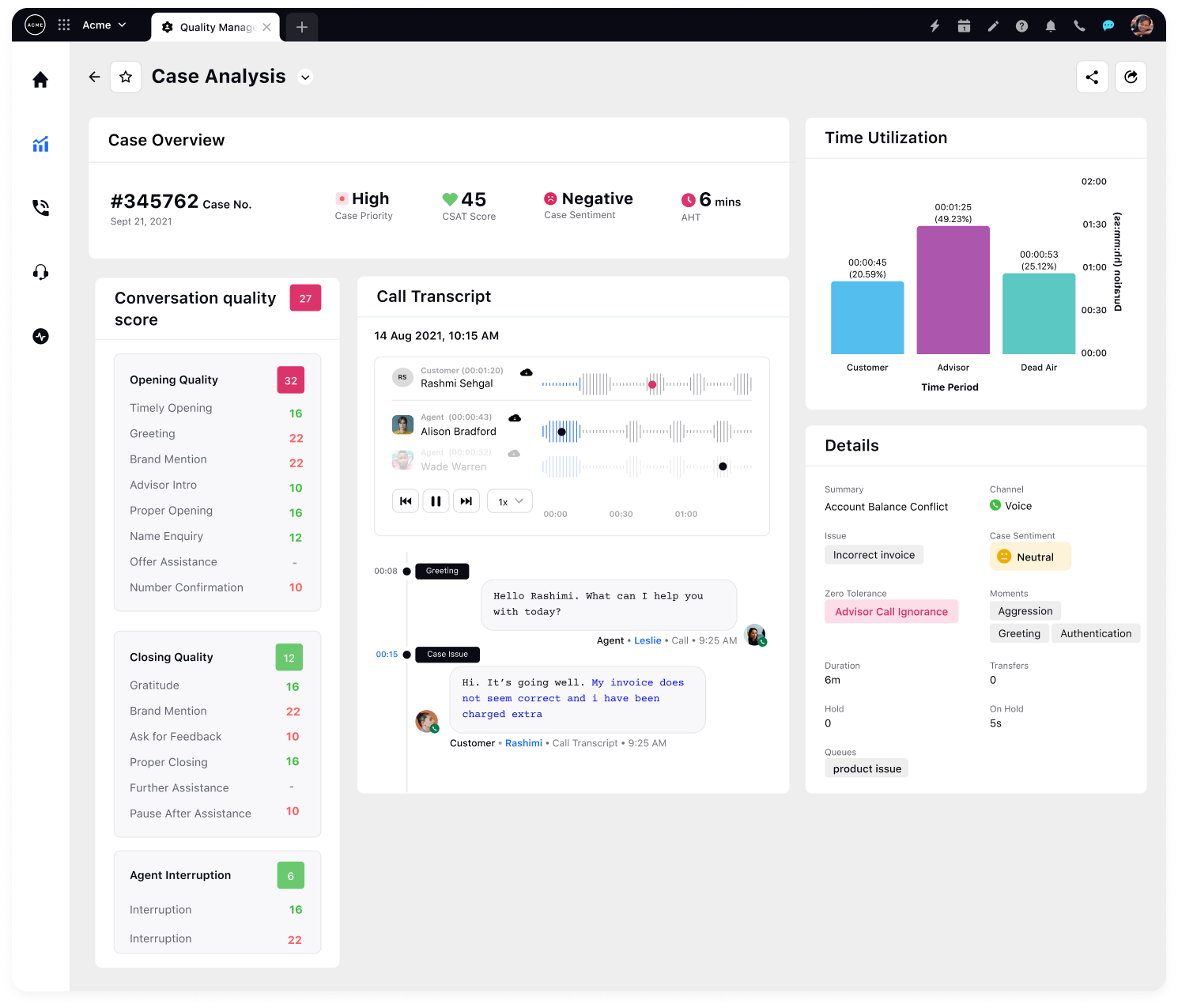Expand the Case Analysis title dropdown
Screen dimensions: 1178x1008
305,77
